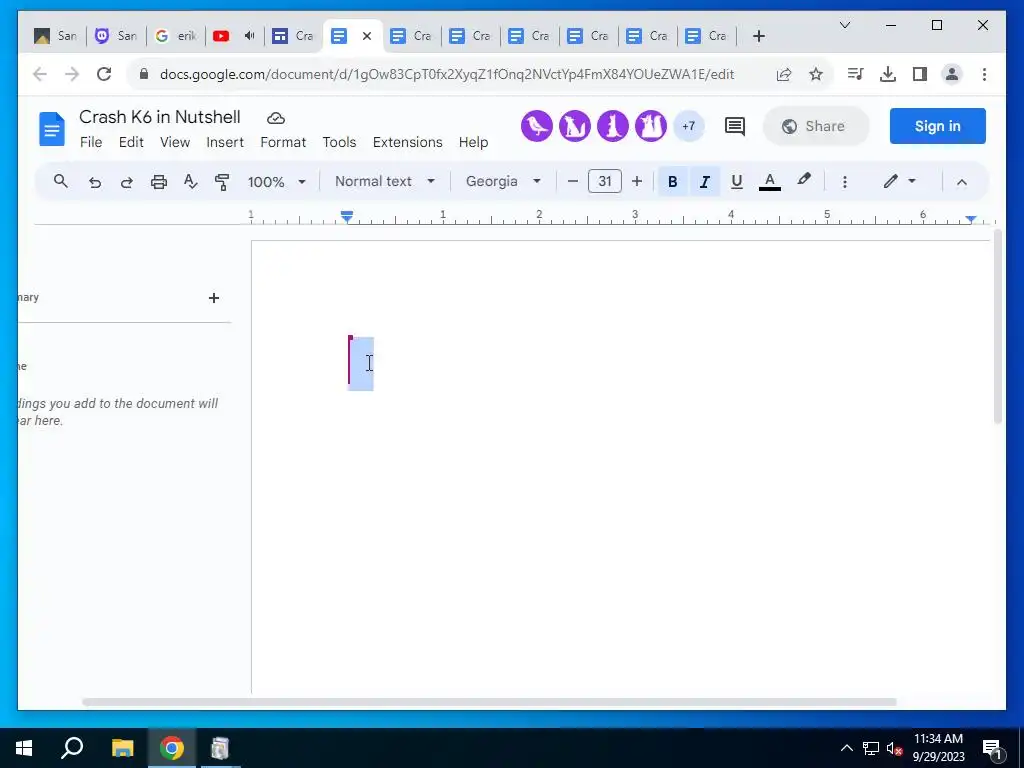The image size is (1024, 768).
Task: Undo the last edit
Action: (x=95, y=182)
